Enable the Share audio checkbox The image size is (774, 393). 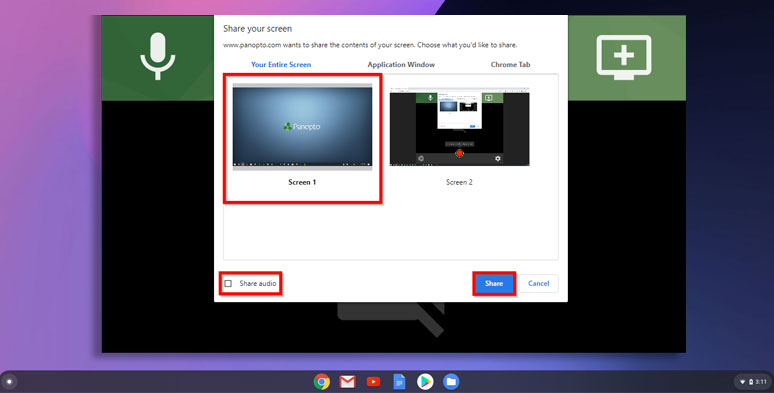click(228, 283)
